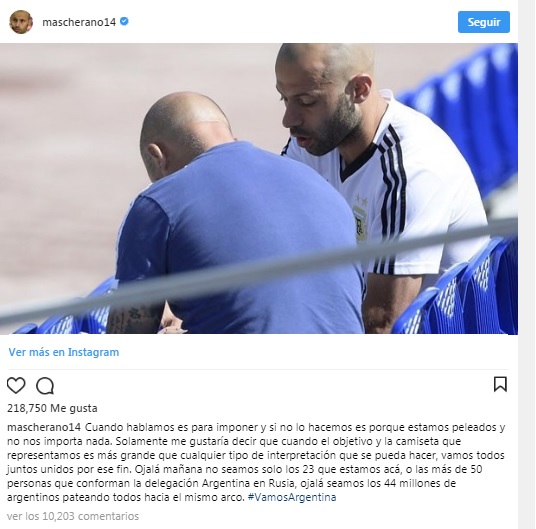Show all 10,203 comentarios
The width and height of the screenshot is (536, 529).
[73, 516]
